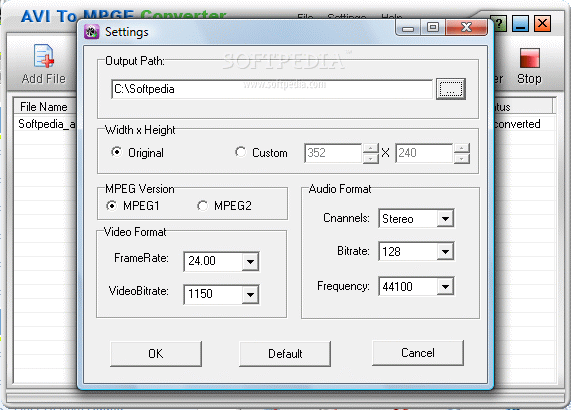The height and width of the screenshot is (410, 571).
Task: Expand the audio Bitrate dropdown
Action: click(x=445, y=252)
